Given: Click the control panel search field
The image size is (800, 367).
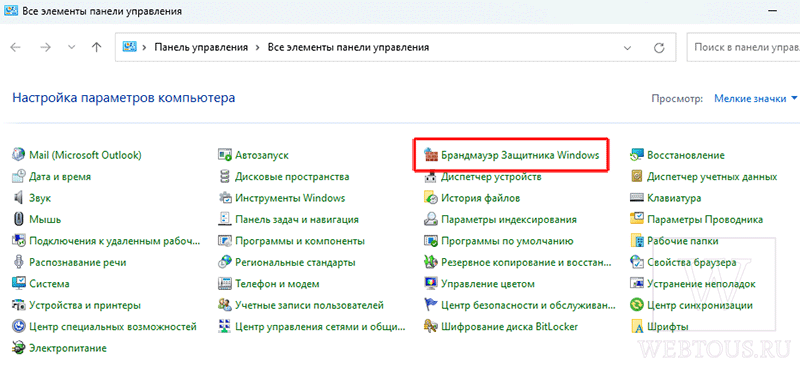Looking at the screenshot, I should pyautogui.click(x=744, y=47).
